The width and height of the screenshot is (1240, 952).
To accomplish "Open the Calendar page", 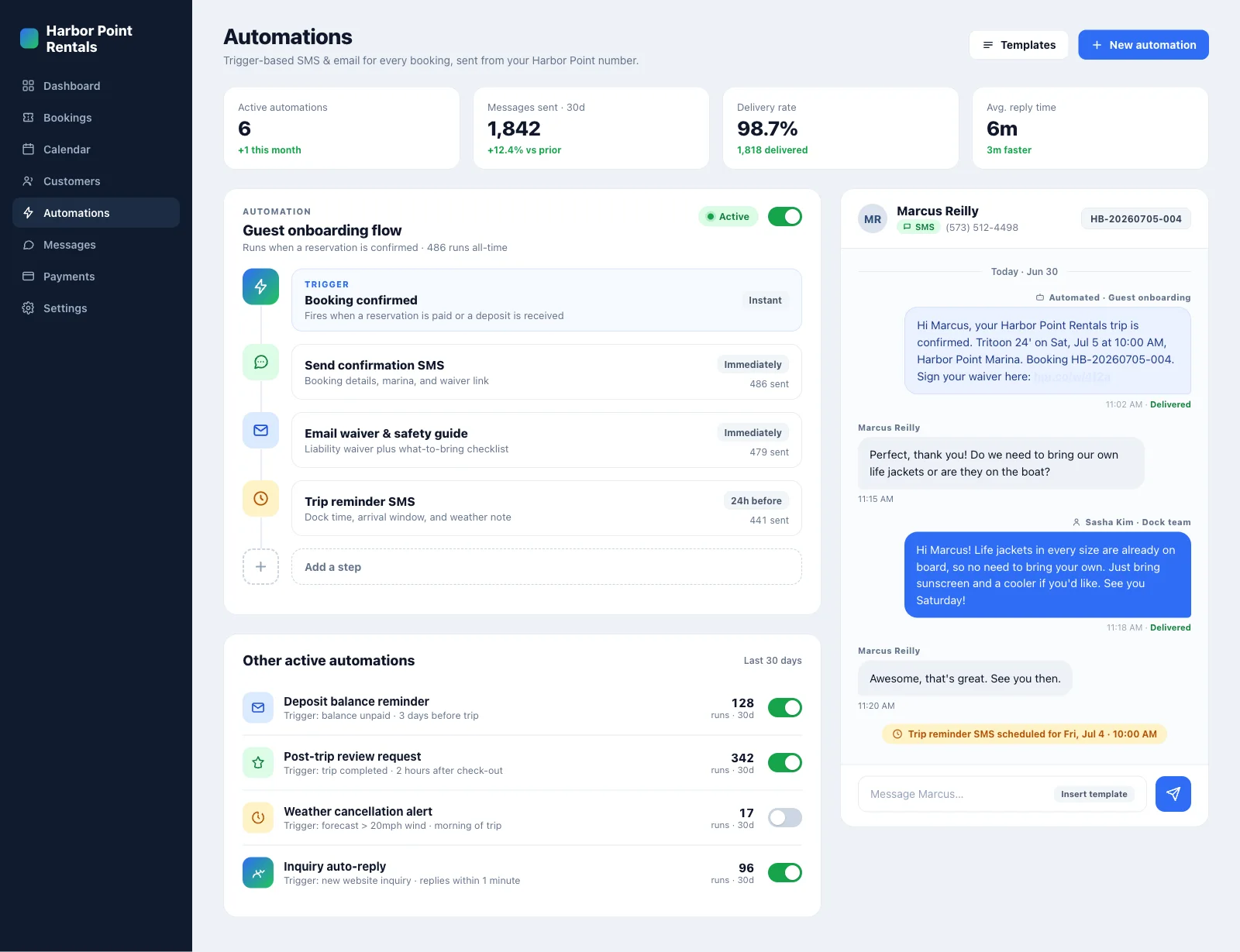I will click(x=96, y=150).
